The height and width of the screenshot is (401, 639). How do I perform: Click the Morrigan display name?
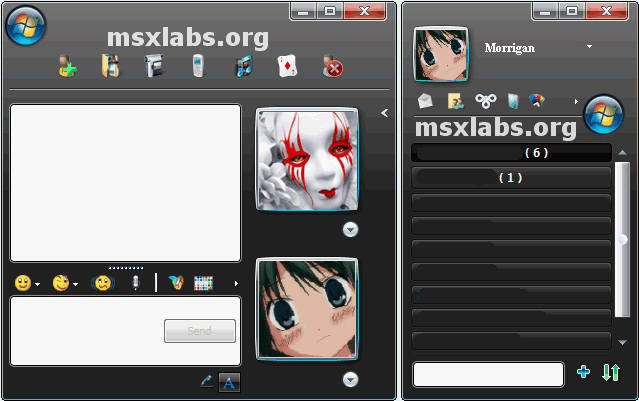point(509,48)
